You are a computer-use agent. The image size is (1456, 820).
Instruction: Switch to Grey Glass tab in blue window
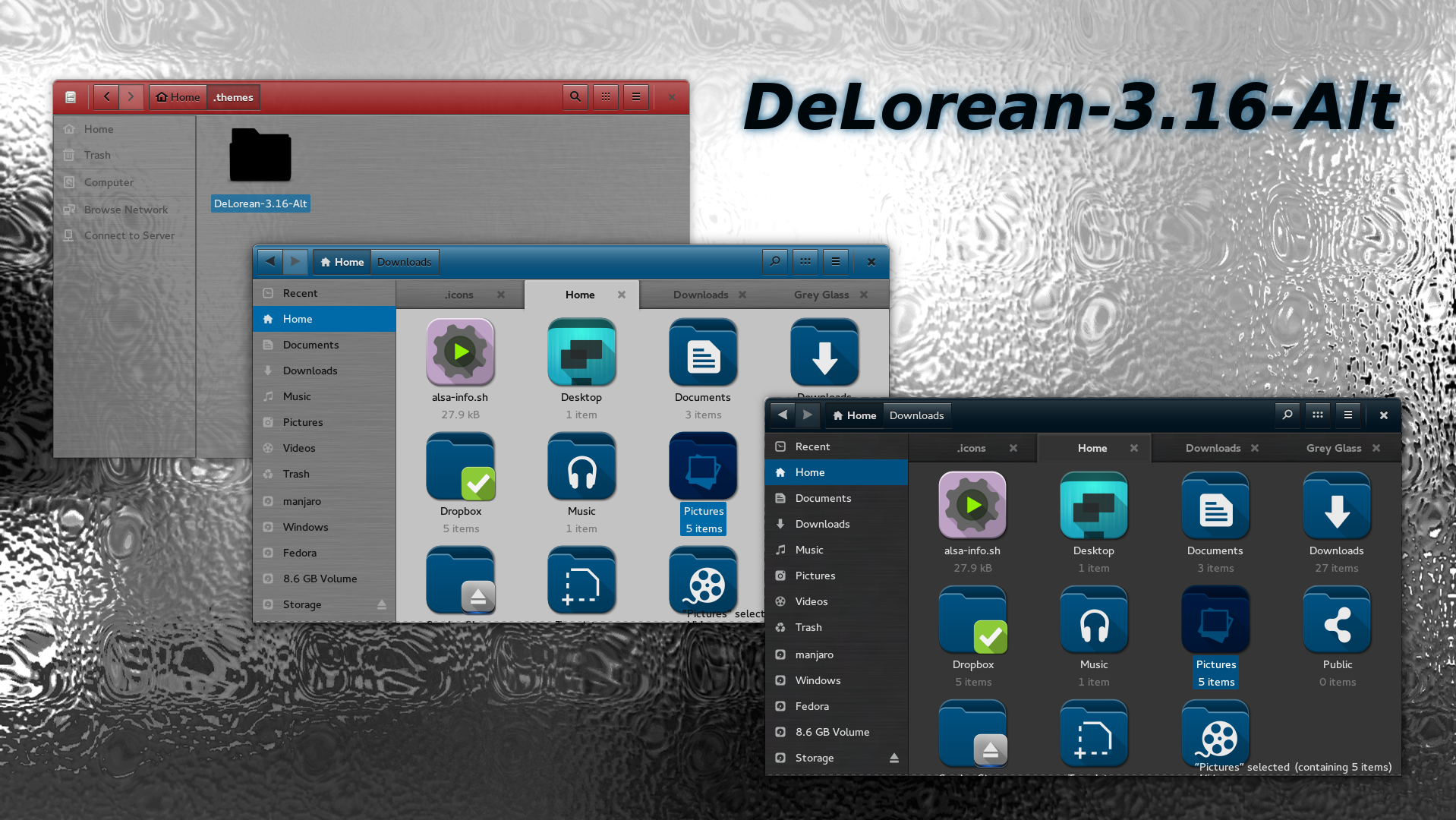click(821, 295)
